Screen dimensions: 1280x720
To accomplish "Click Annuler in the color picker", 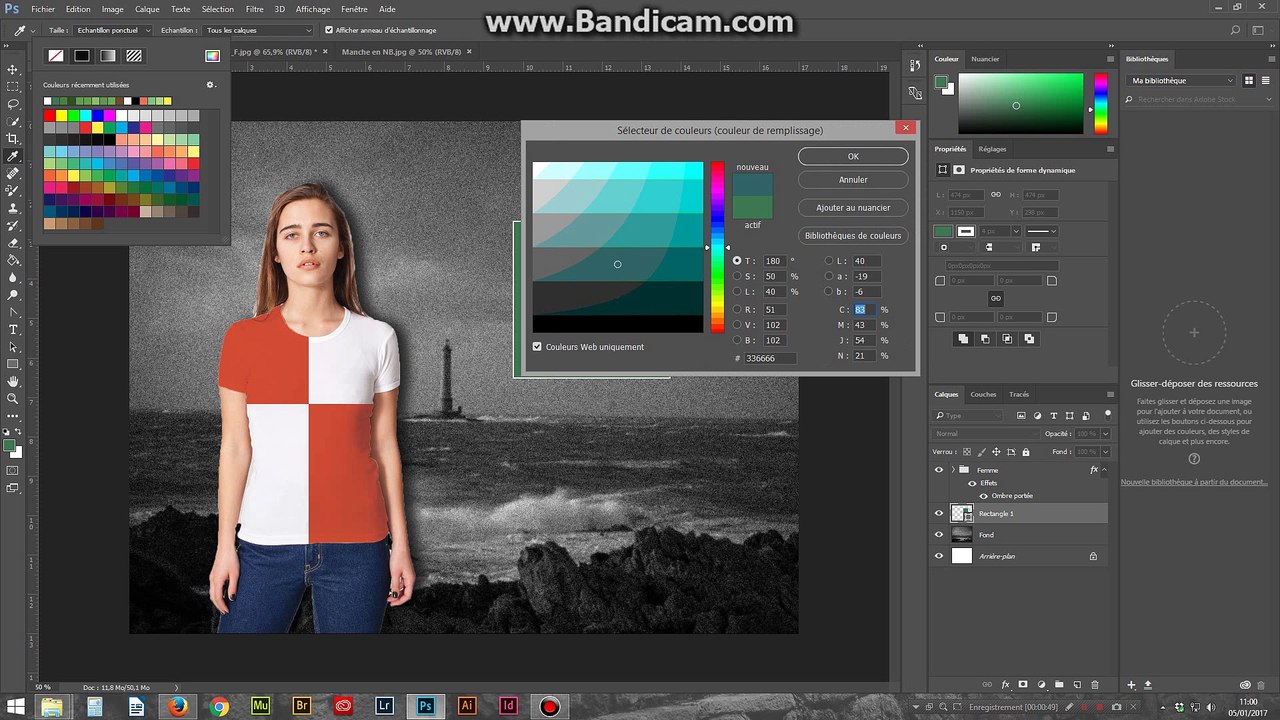I will coord(853,180).
